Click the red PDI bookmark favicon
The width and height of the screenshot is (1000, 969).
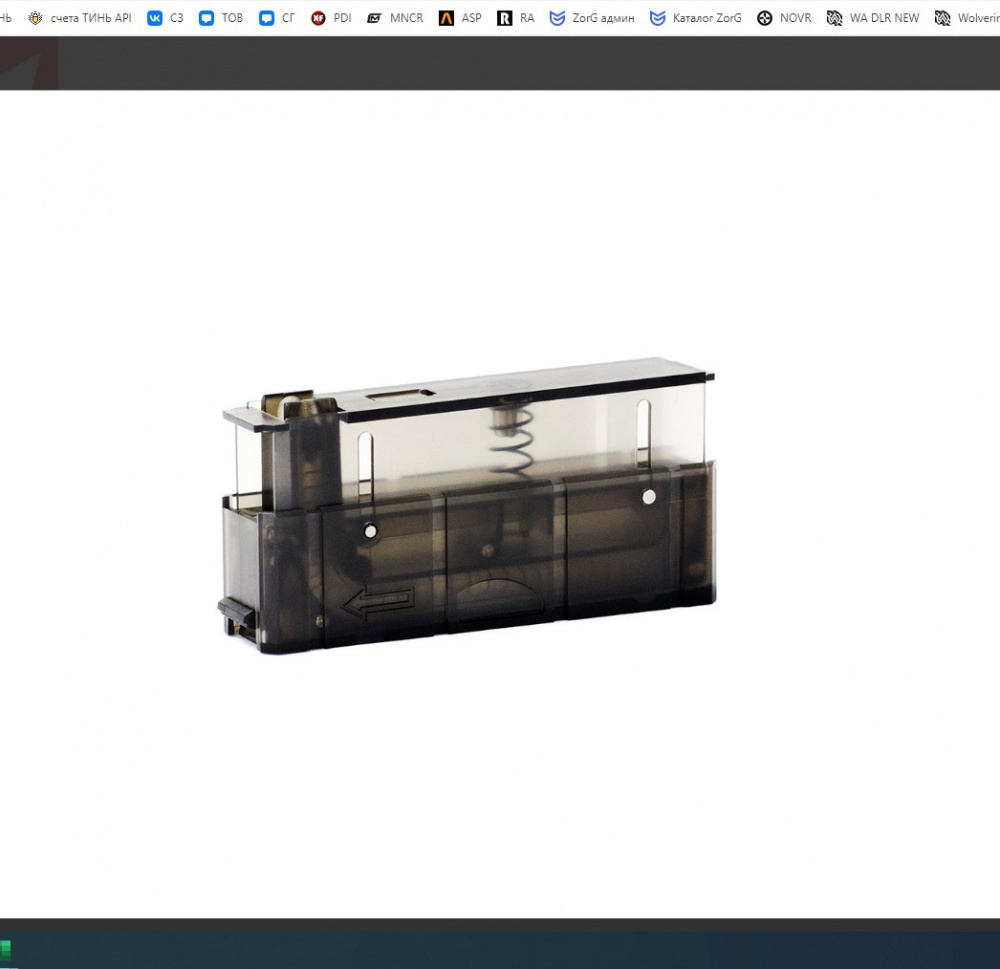[318, 18]
